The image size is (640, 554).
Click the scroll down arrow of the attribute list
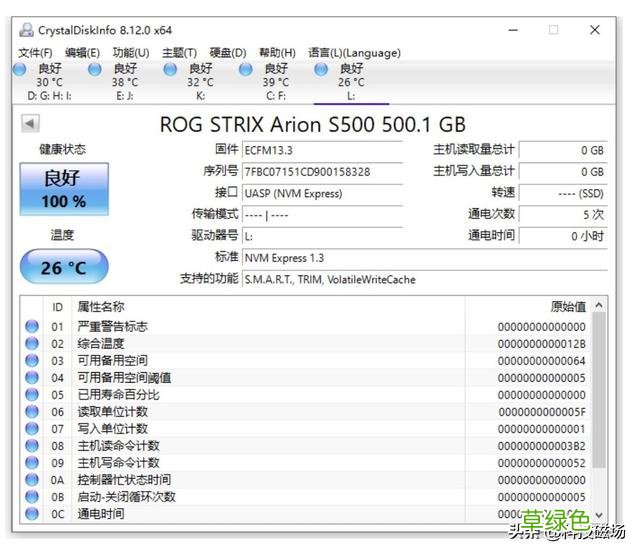[x=599, y=515]
